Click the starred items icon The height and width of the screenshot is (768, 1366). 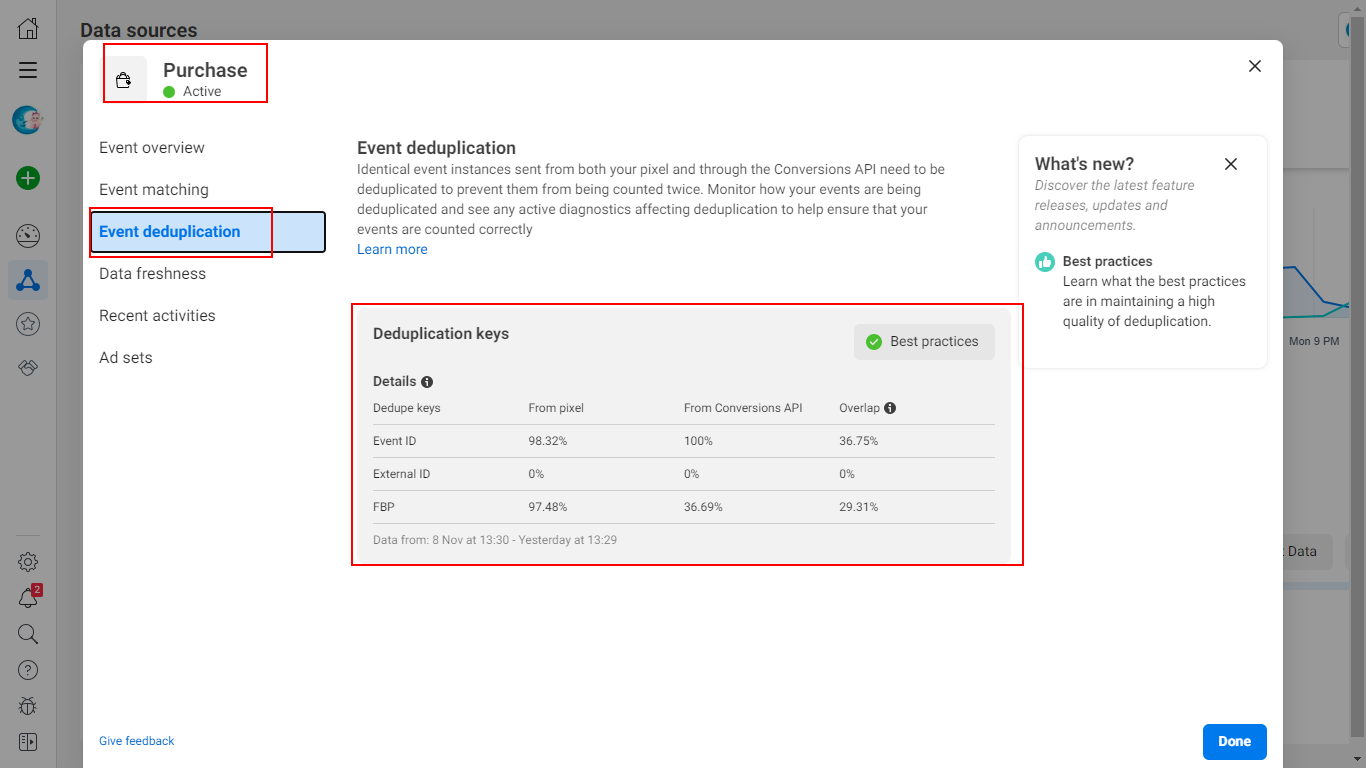tap(27, 323)
